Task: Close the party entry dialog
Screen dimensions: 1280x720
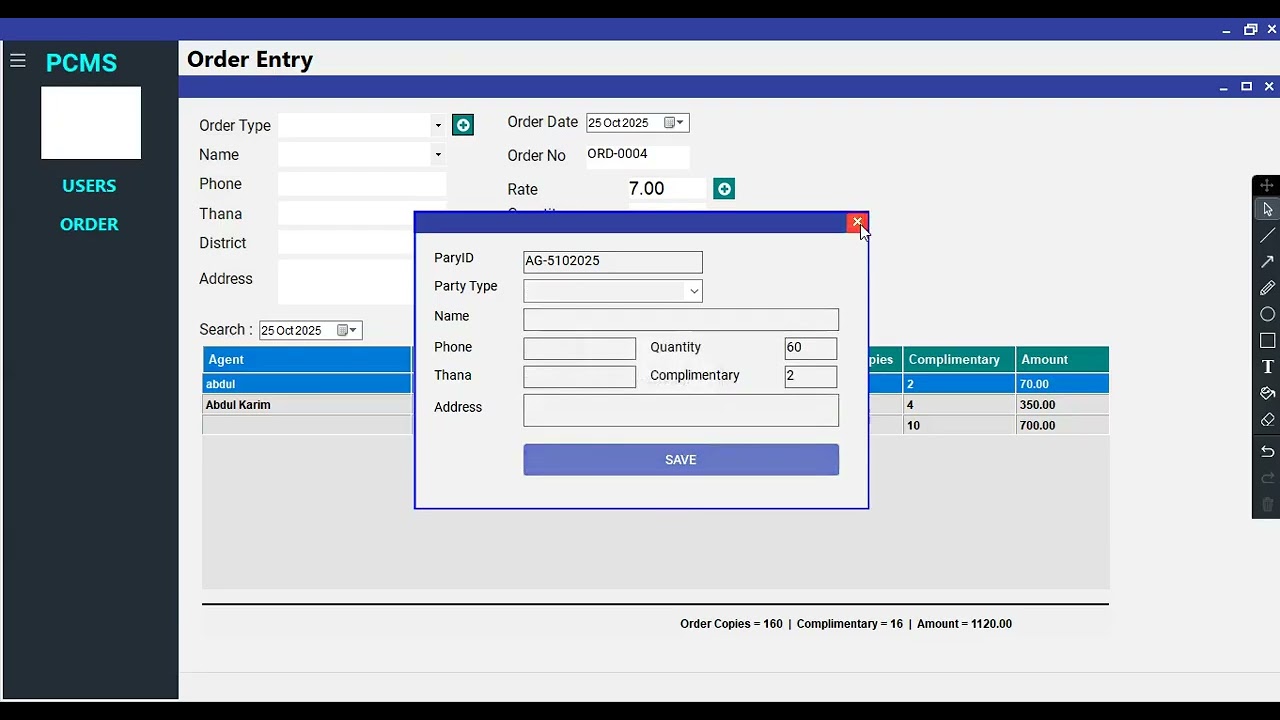Action: tap(857, 222)
